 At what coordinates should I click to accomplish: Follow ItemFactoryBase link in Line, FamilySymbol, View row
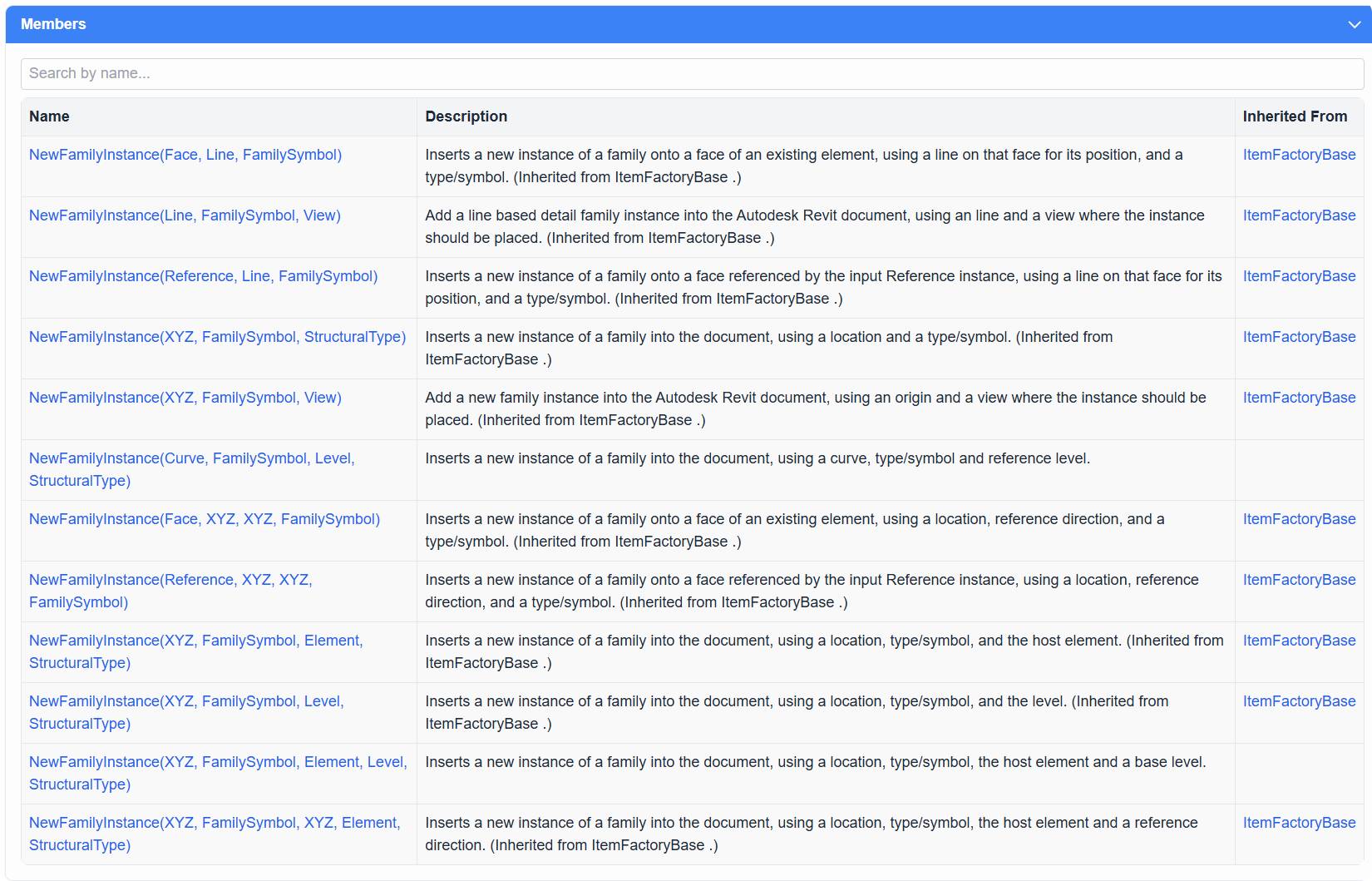pos(1299,215)
